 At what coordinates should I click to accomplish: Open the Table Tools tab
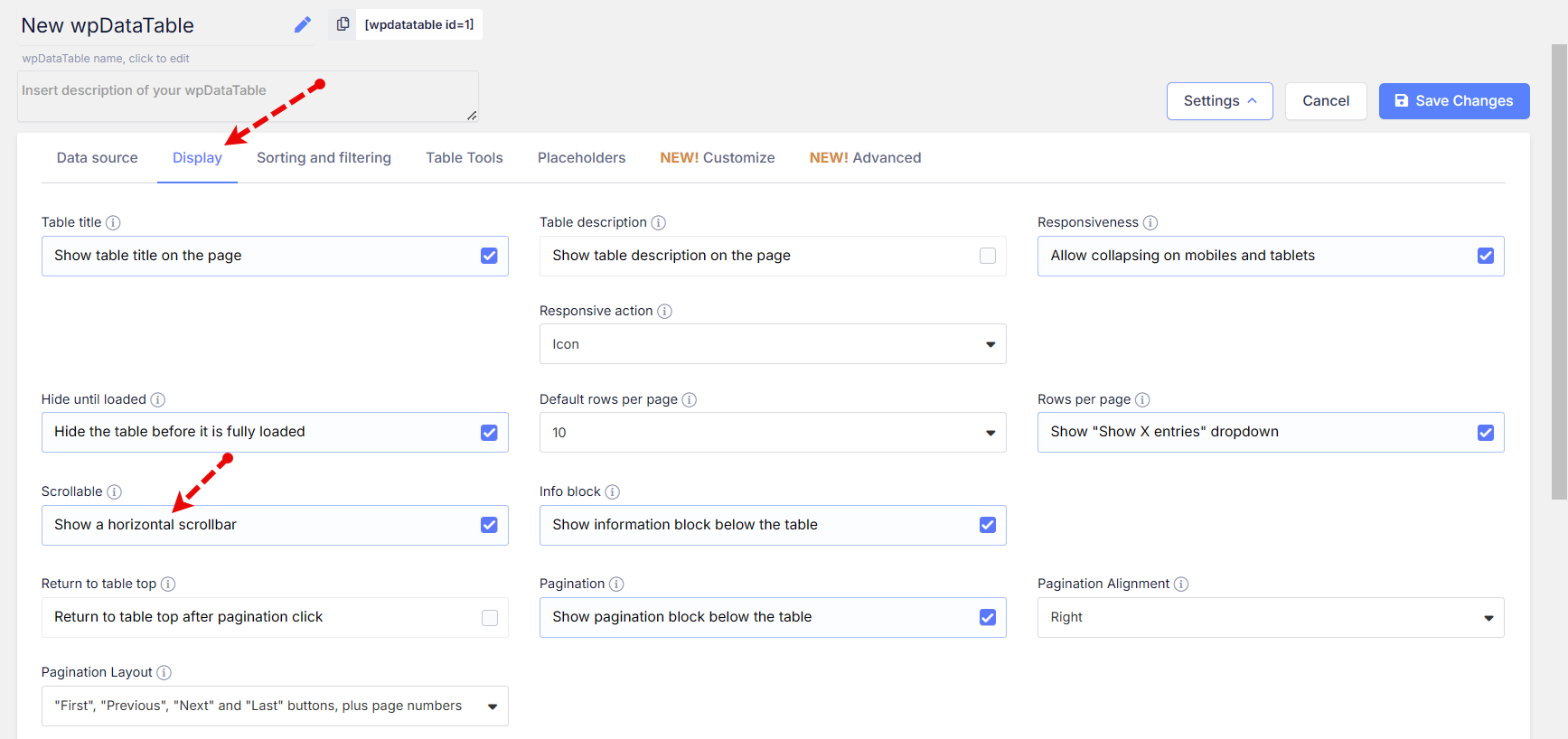(x=464, y=158)
